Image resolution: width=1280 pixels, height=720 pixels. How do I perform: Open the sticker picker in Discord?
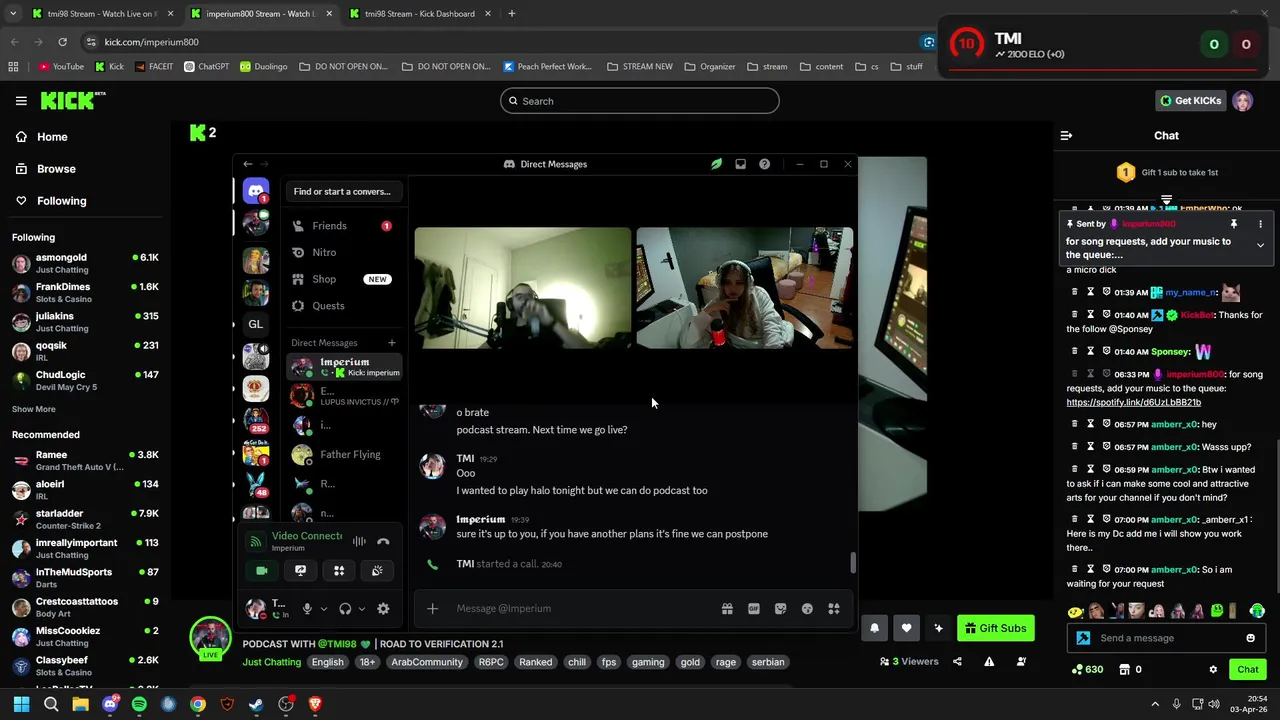[x=780, y=608]
